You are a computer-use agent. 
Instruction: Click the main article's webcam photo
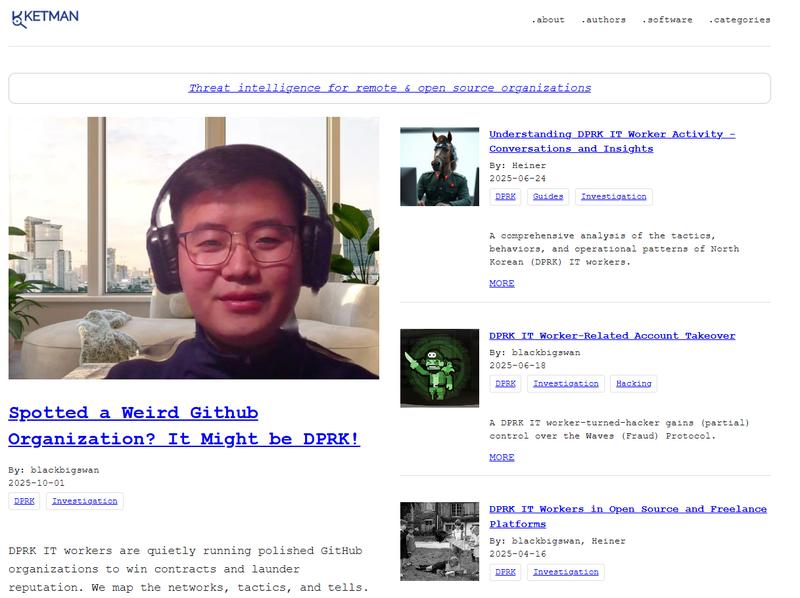point(194,248)
